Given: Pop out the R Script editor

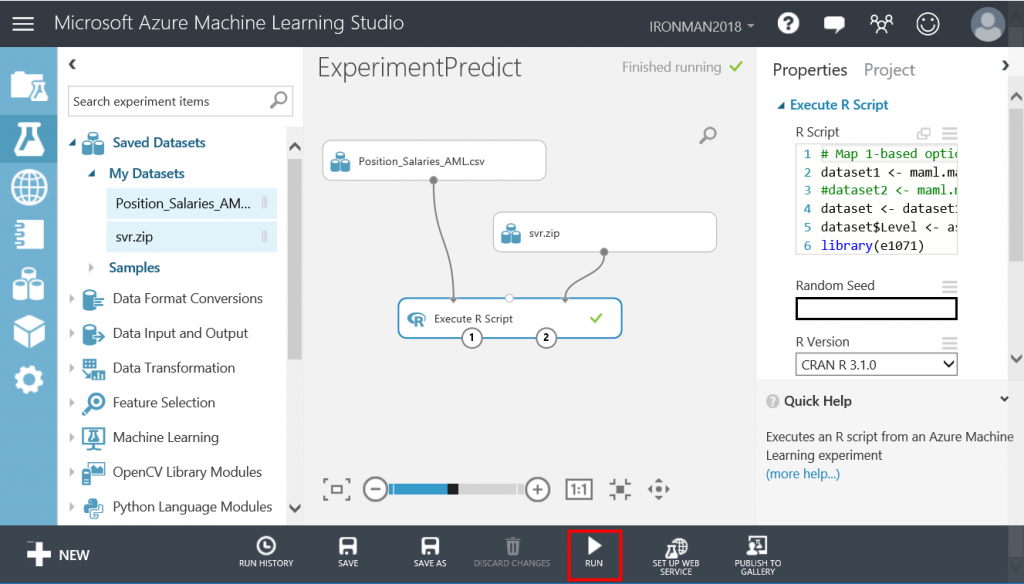Looking at the screenshot, I should [x=923, y=133].
